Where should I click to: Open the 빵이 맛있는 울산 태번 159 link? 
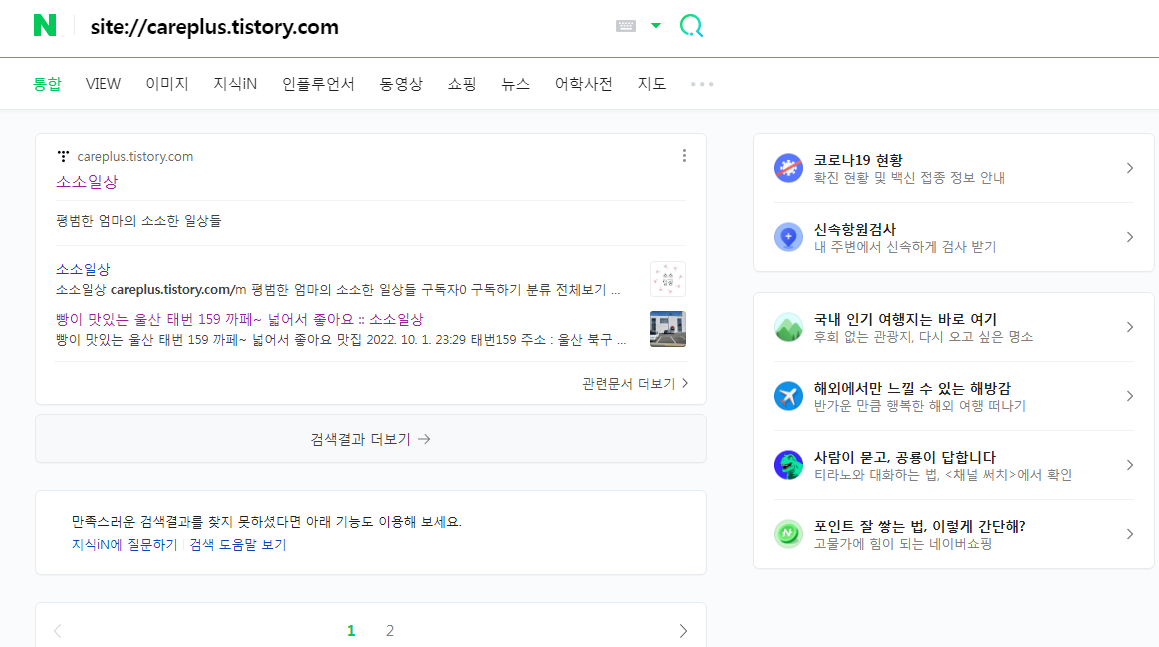point(239,319)
